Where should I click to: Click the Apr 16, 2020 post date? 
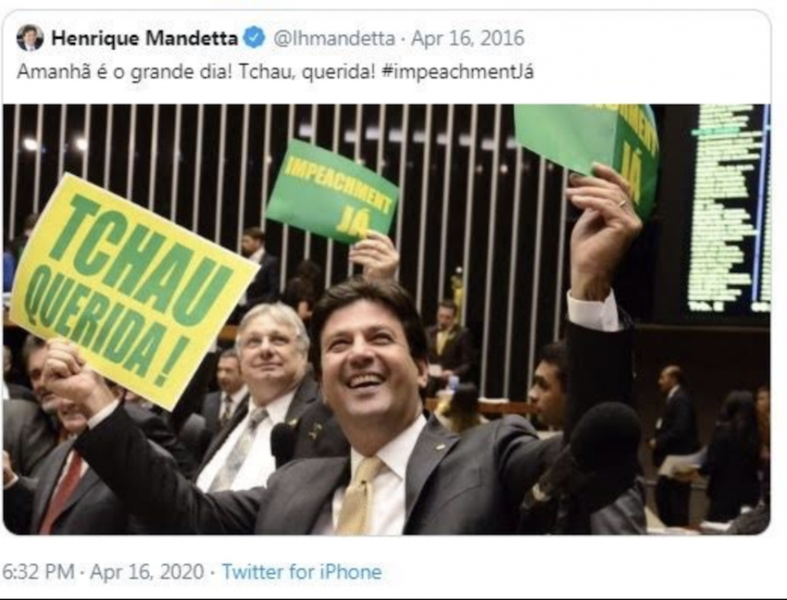point(147,572)
